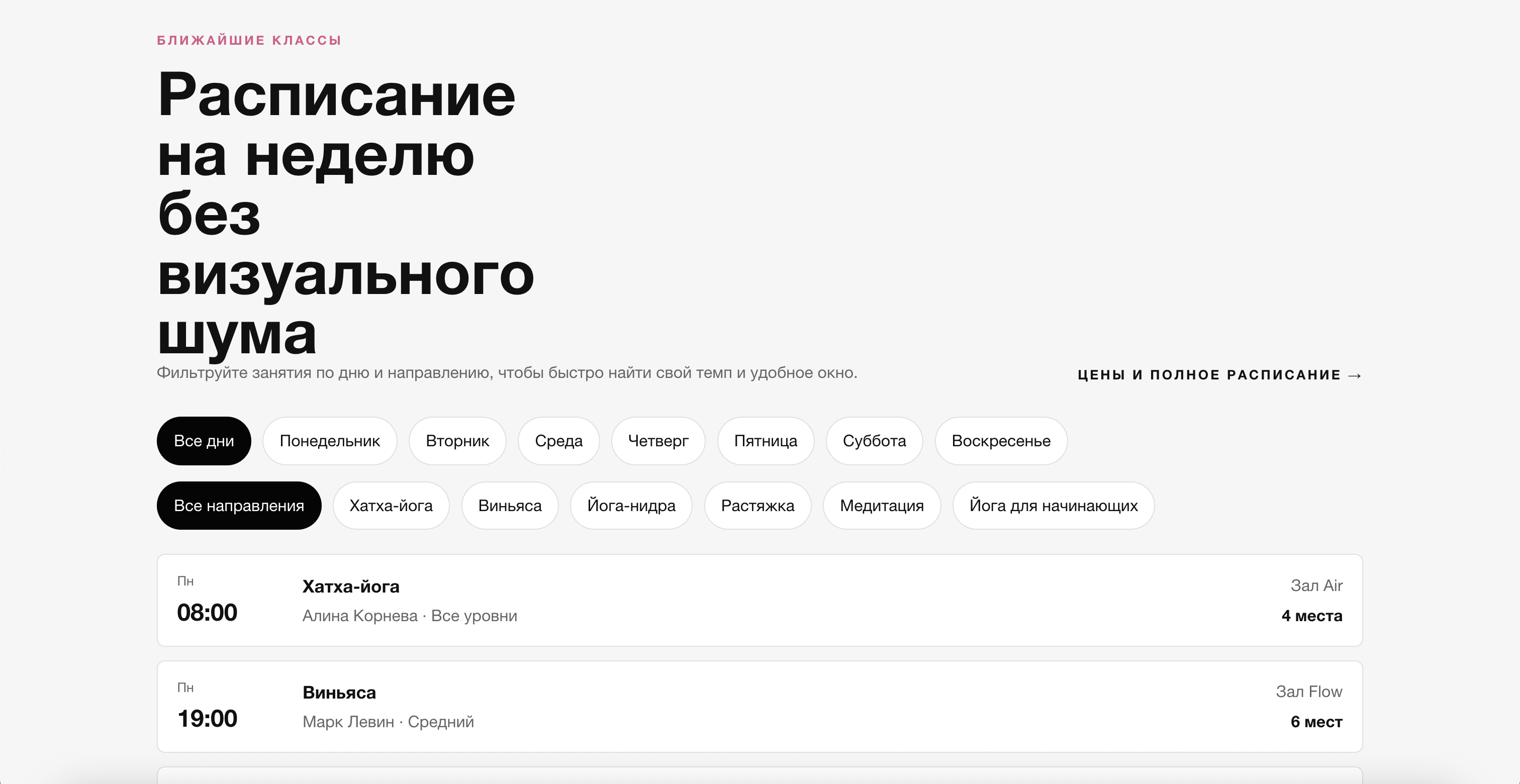The width and height of the screenshot is (1520, 784).
Task: Filter schedule by Вторник
Action: (457, 441)
